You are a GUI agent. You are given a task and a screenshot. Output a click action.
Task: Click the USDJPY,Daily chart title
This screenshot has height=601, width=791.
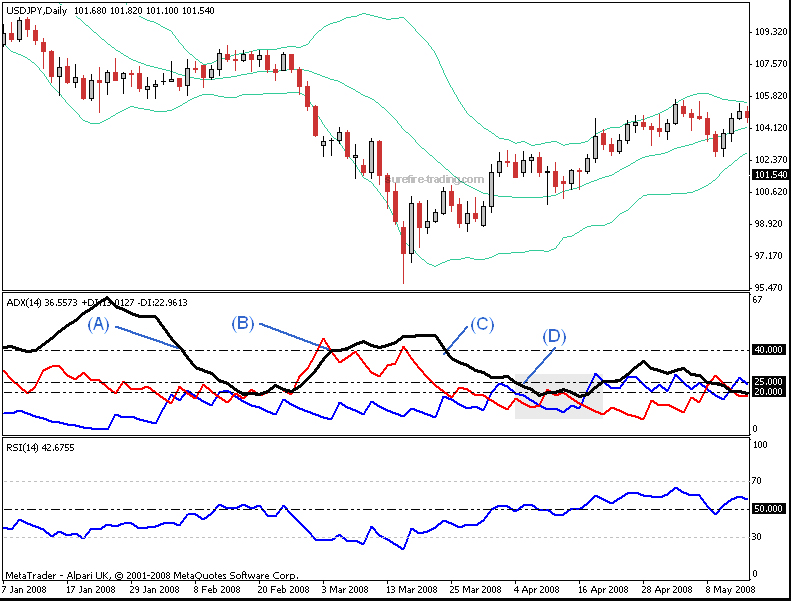tap(36, 11)
